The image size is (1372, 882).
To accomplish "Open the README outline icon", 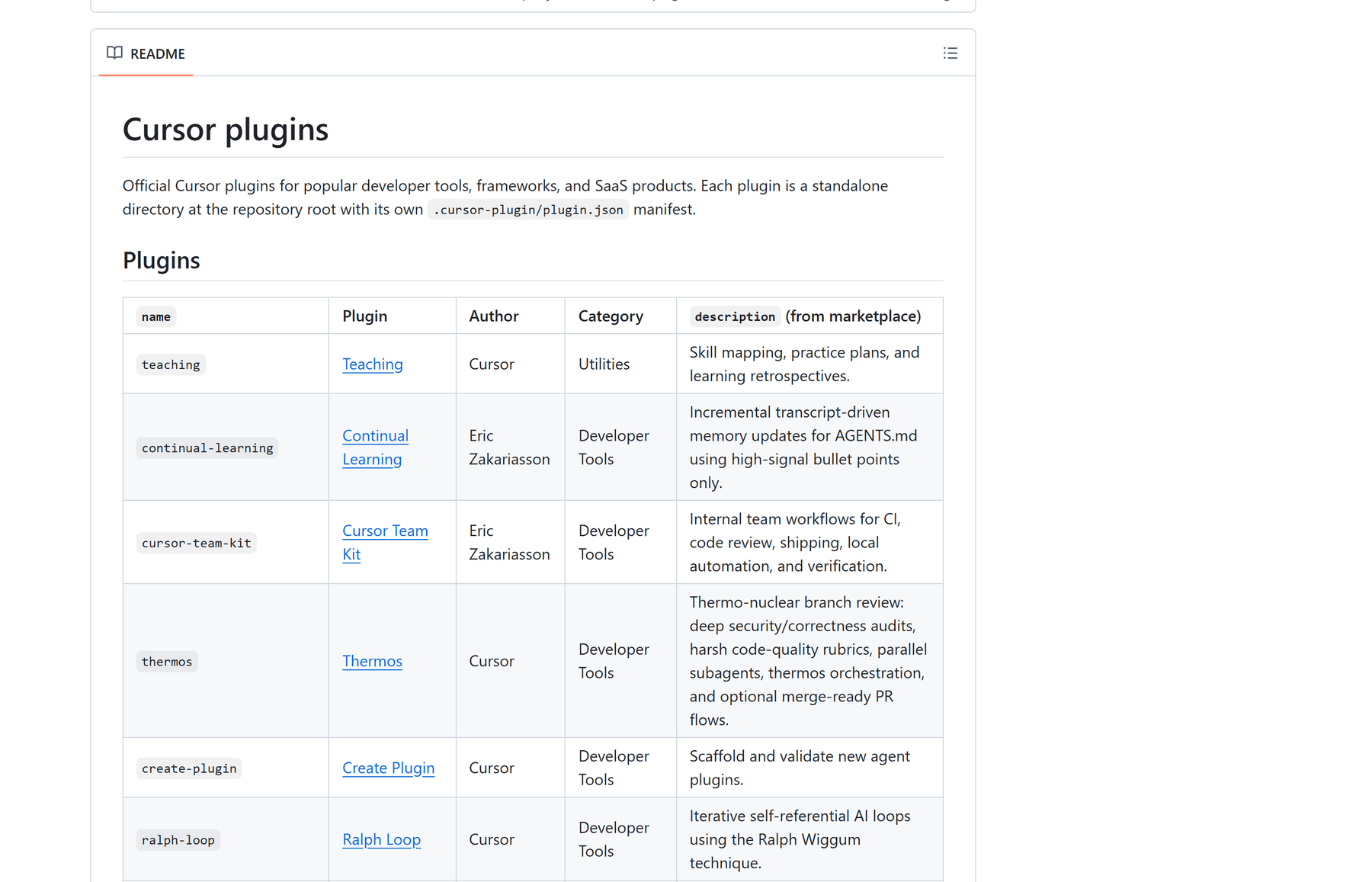I will (x=950, y=53).
